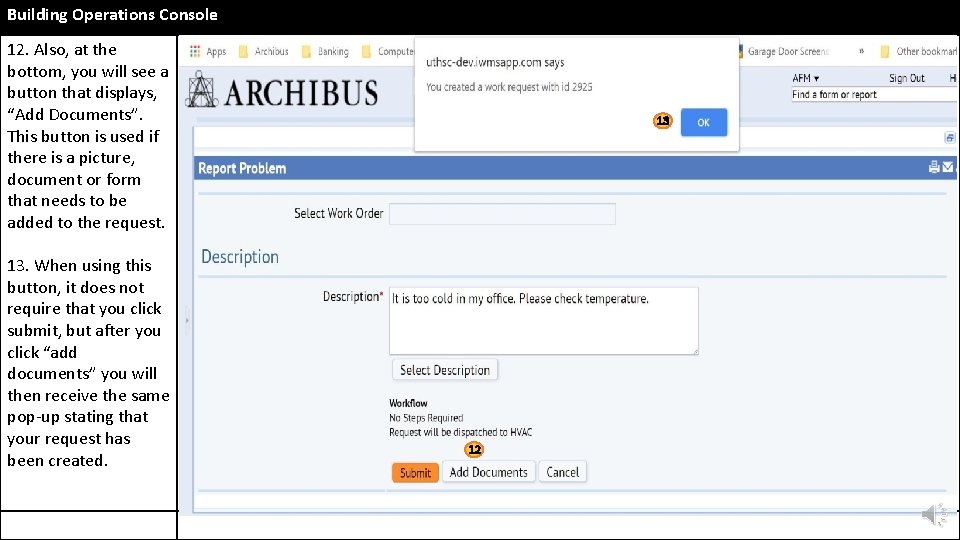Open the Garage Door Screens bookmark
Viewport: 960px width, 540px height.
(783, 51)
